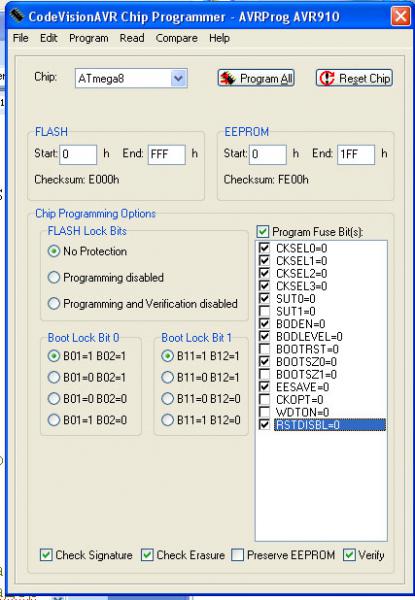This screenshot has width=415, height=600.
Task: Click the EEPROM 'Checksum: FE00h' text
Action: pyautogui.click(x=266, y=179)
